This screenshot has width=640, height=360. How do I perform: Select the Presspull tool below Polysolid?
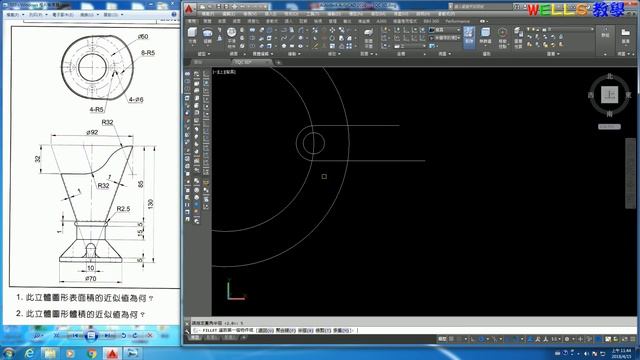pos(220,38)
